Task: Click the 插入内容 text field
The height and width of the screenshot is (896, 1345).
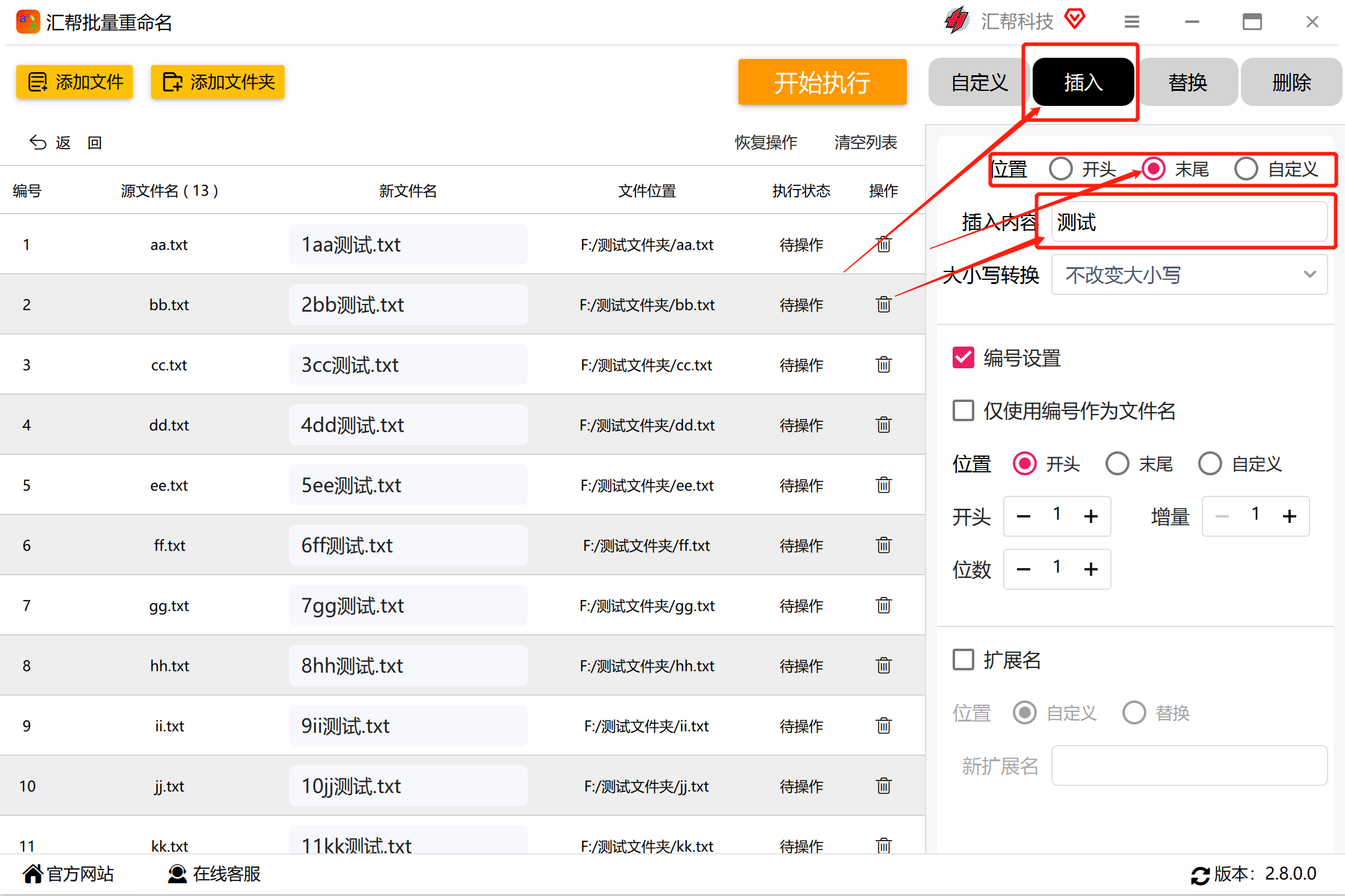Action: pos(1189,221)
